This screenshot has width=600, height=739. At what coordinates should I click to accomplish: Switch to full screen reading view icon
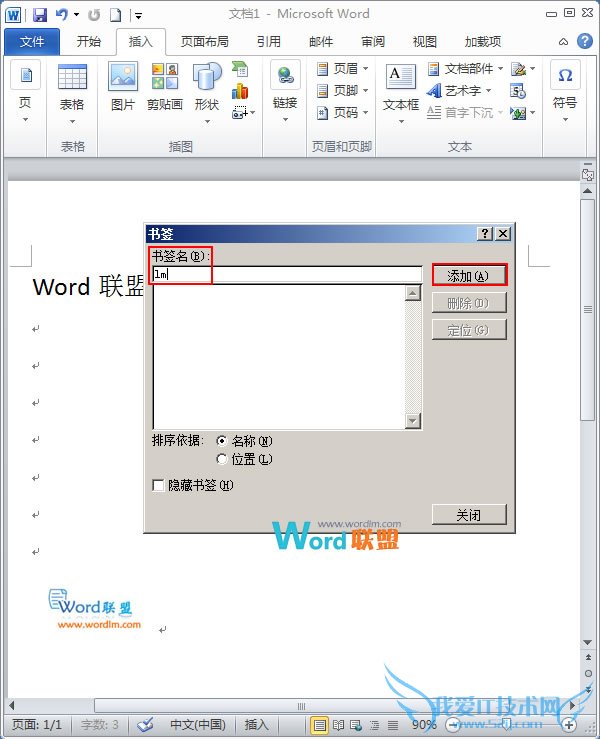click(338, 725)
